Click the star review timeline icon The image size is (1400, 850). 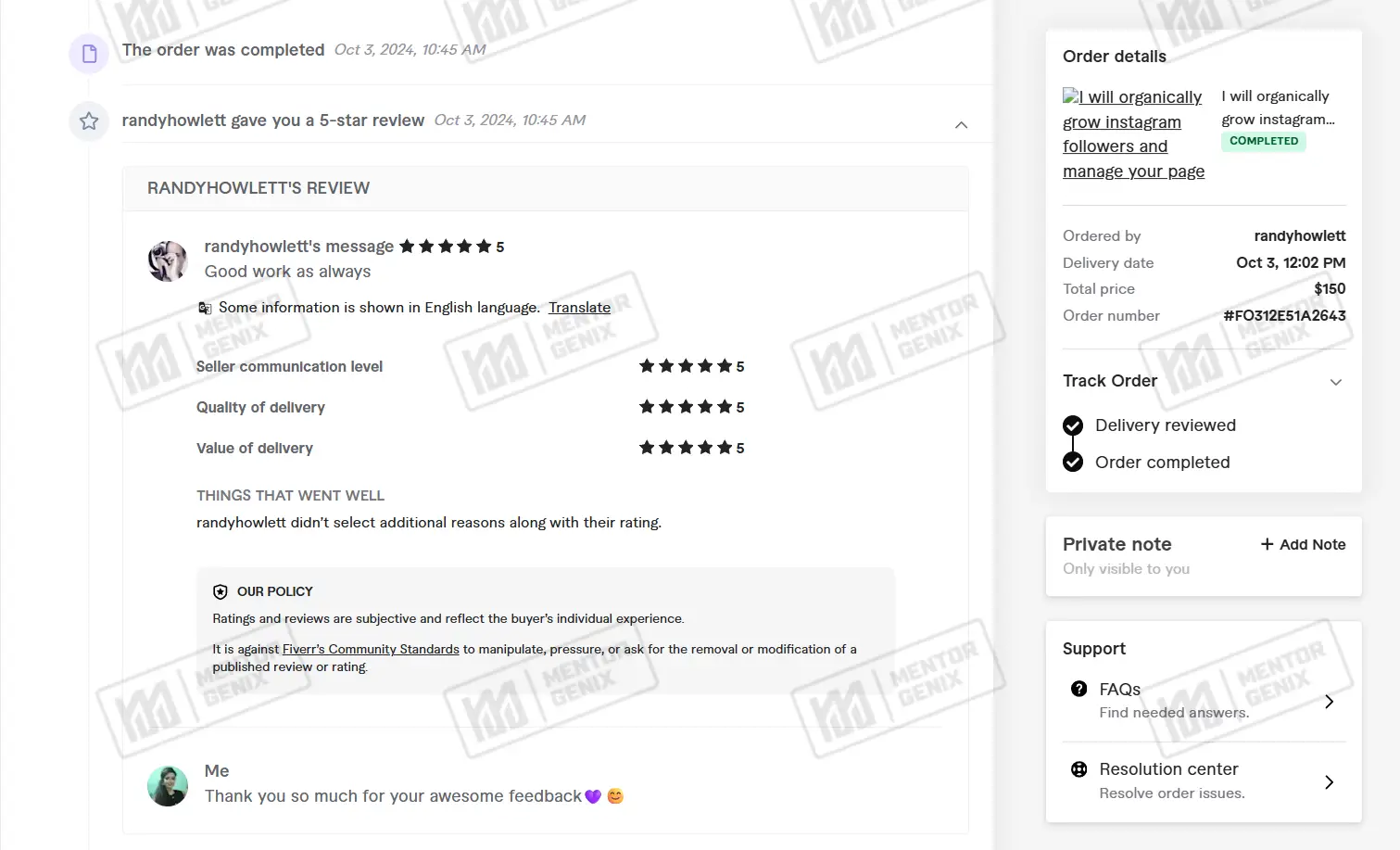(x=89, y=121)
